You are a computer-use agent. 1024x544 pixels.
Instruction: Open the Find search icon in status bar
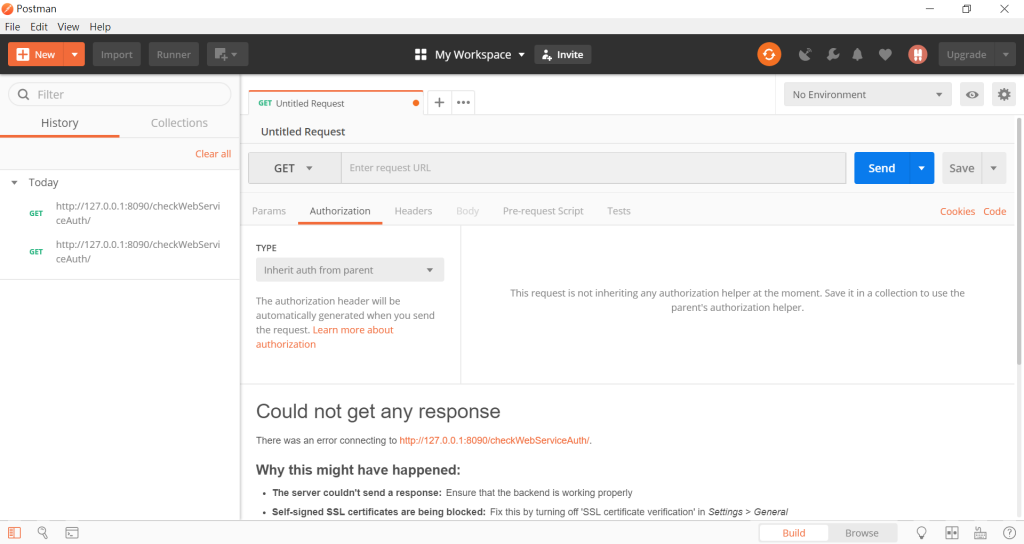(x=42, y=533)
